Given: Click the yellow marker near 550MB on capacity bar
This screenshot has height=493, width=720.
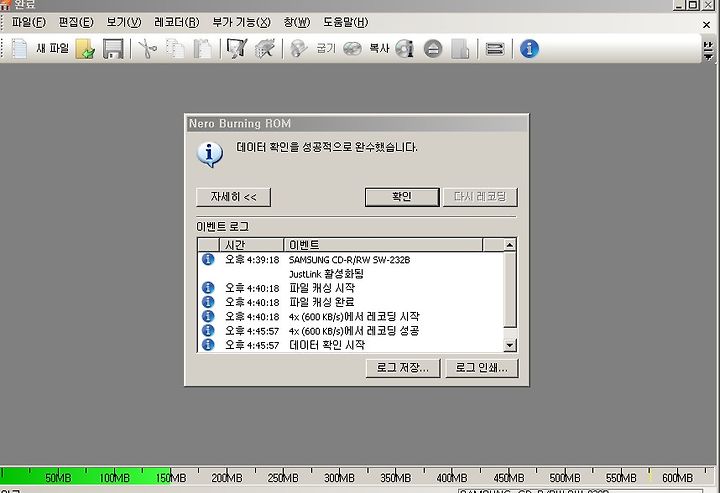Looking at the screenshot, I should pos(650,476).
